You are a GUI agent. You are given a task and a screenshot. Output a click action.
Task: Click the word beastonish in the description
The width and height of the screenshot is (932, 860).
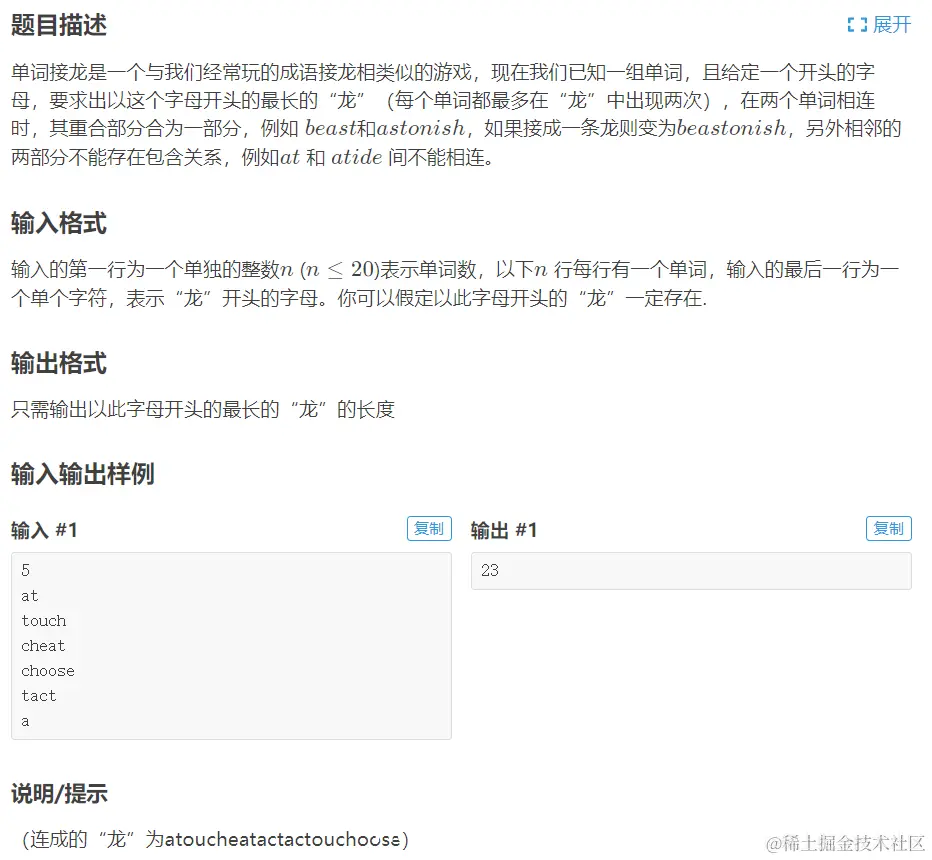point(731,128)
